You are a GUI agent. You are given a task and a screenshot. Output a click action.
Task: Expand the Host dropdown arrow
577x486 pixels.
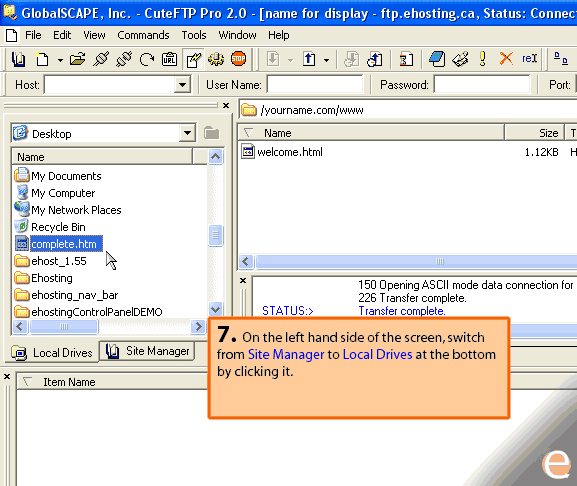(182, 85)
